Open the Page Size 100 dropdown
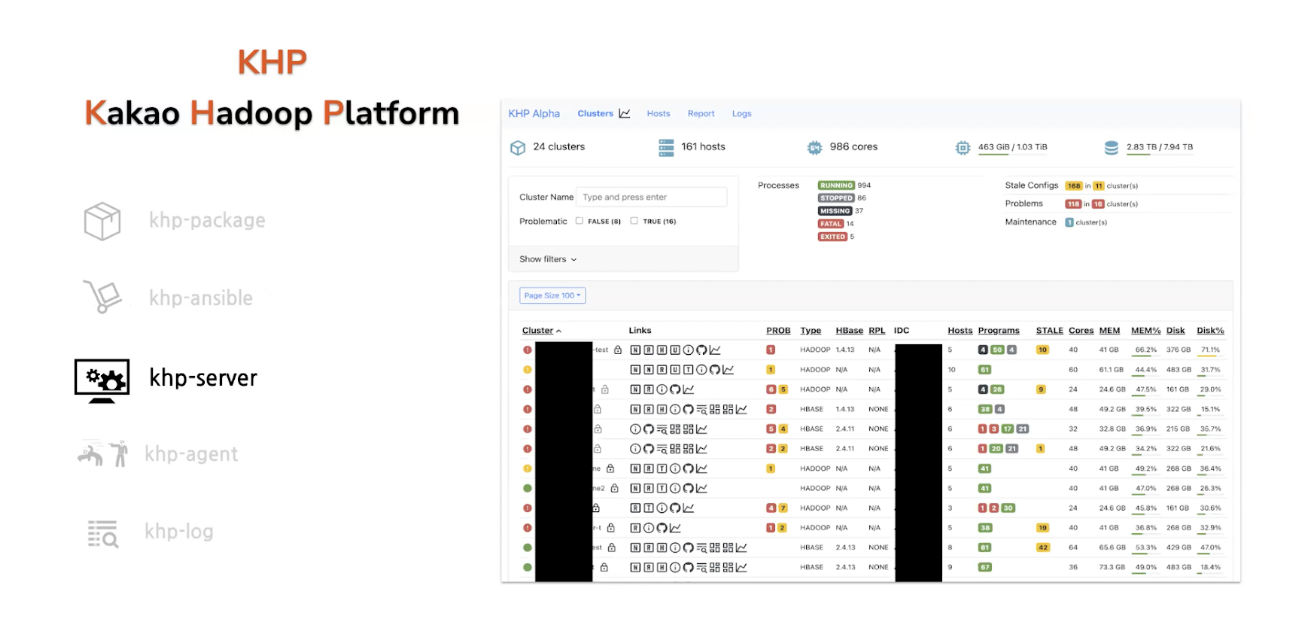This screenshot has width=1306, height=626. [x=552, y=295]
